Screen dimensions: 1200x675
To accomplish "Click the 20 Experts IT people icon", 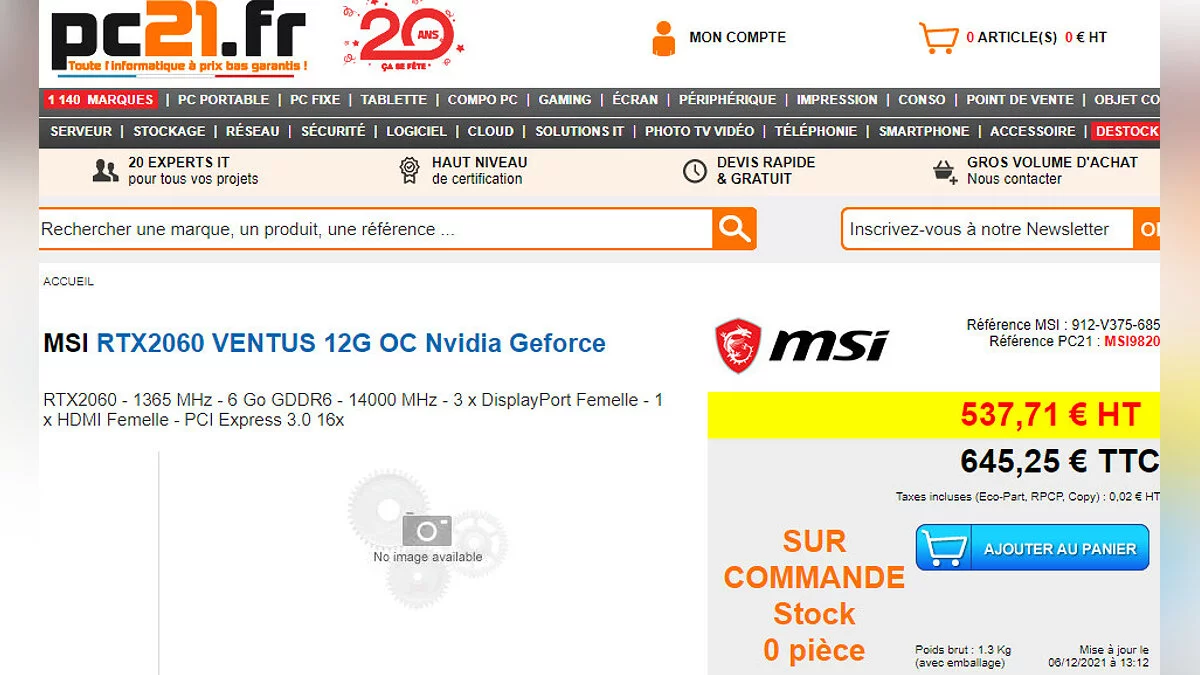I will 105,171.
